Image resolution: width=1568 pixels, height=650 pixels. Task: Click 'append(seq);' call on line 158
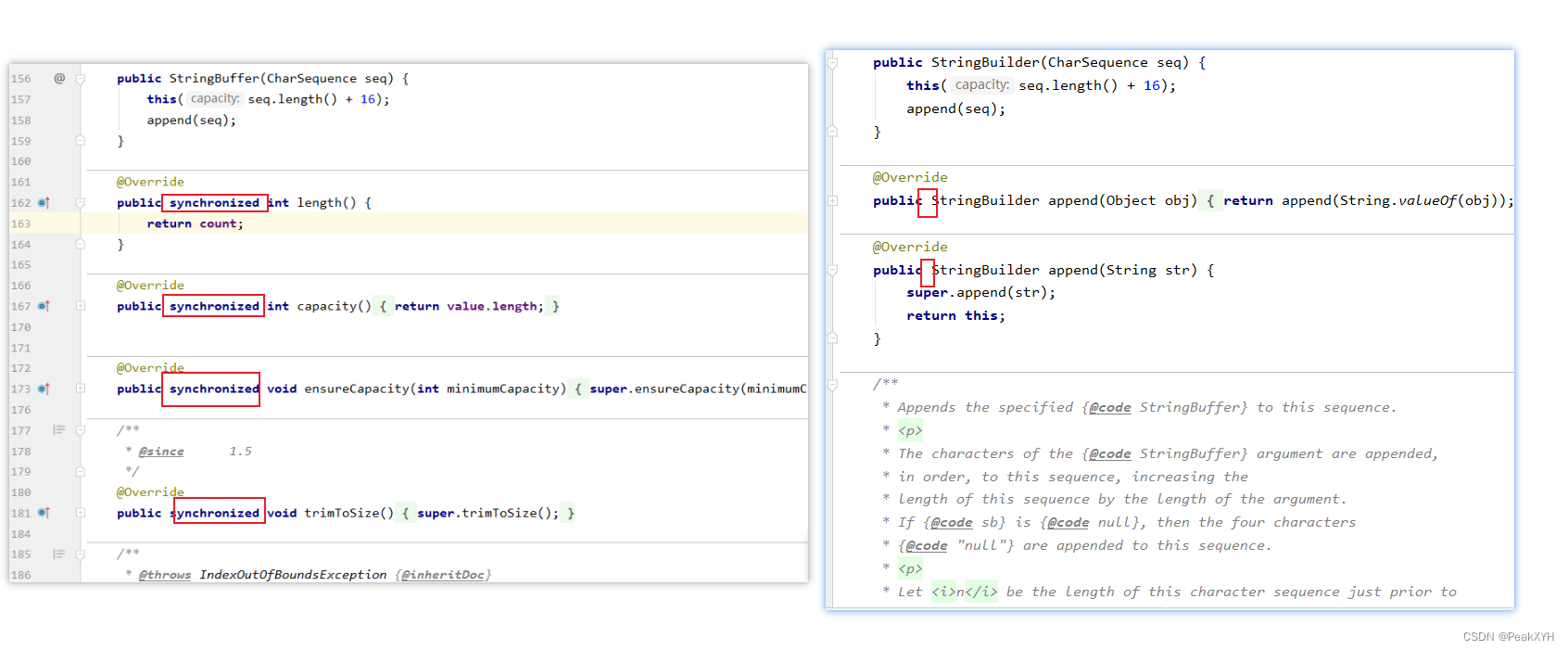point(191,121)
